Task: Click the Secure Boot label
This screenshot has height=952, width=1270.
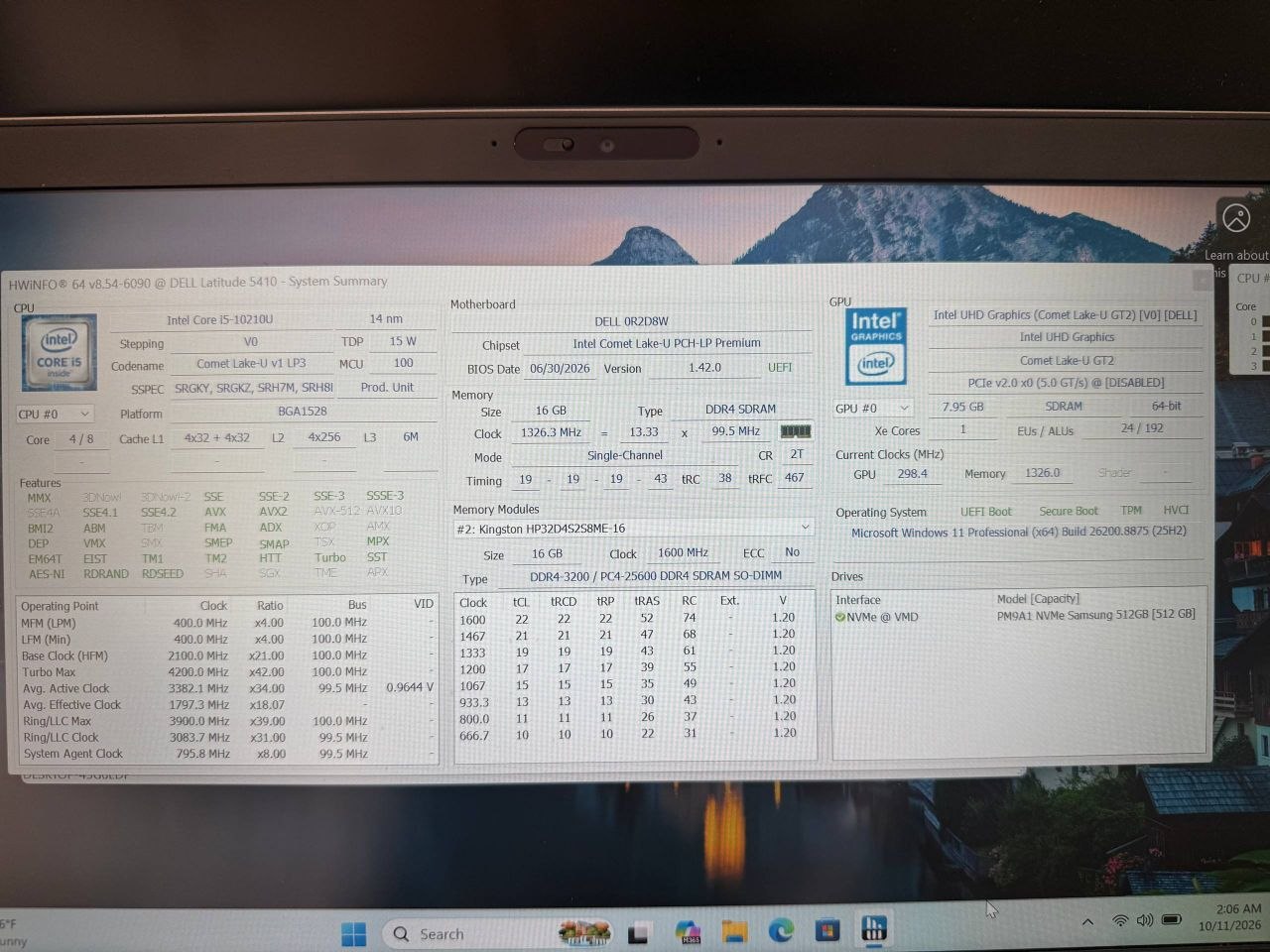Action: pyautogui.click(x=1069, y=511)
